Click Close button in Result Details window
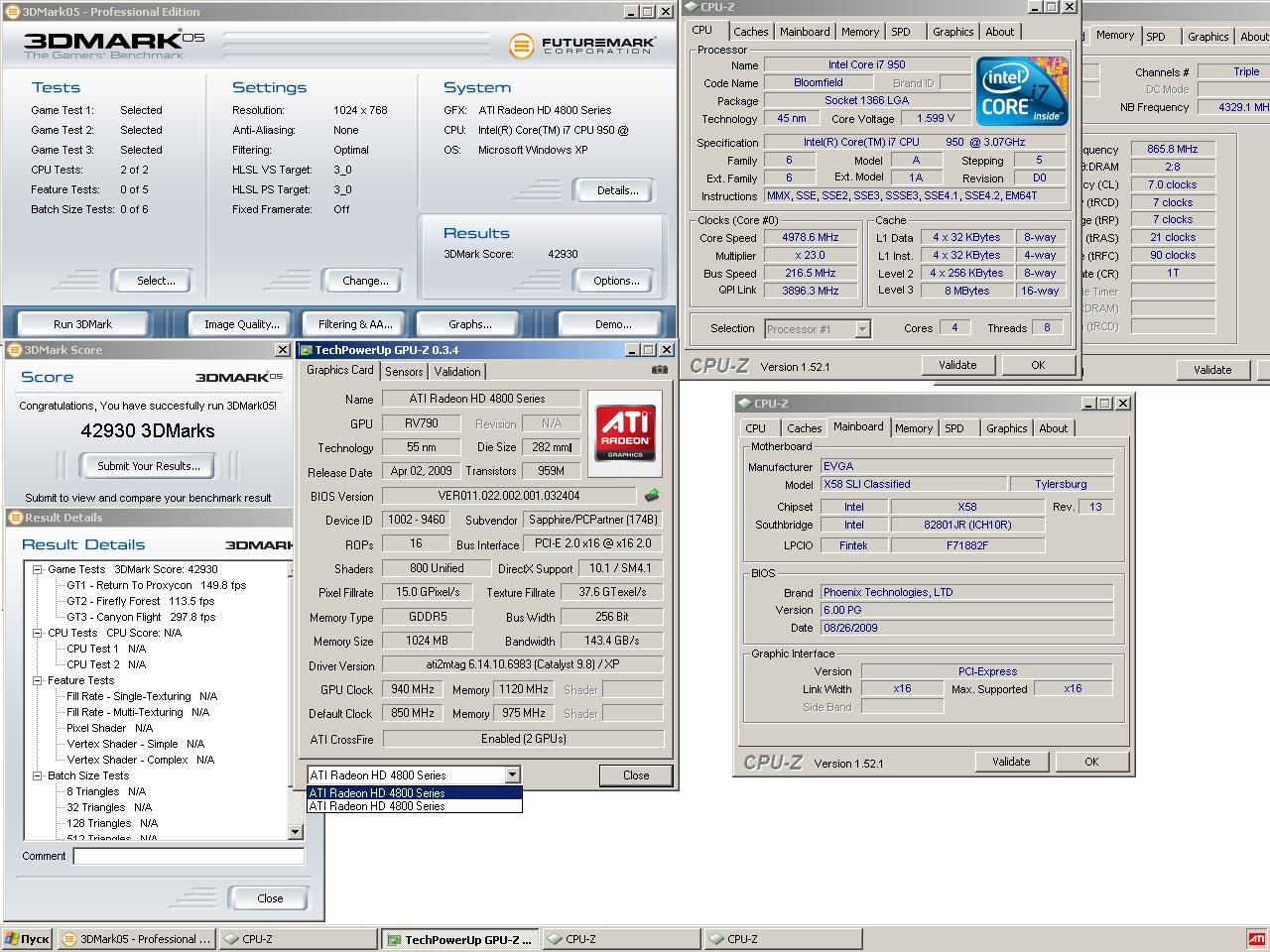This screenshot has height=952, width=1270. point(269,898)
